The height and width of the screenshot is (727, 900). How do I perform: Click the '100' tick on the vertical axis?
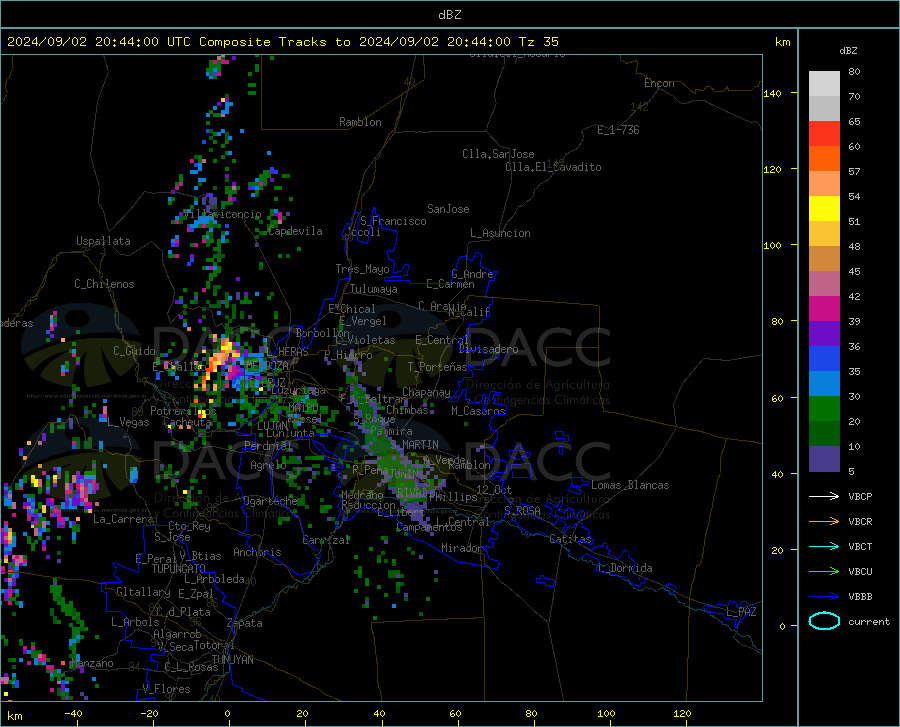tap(772, 245)
